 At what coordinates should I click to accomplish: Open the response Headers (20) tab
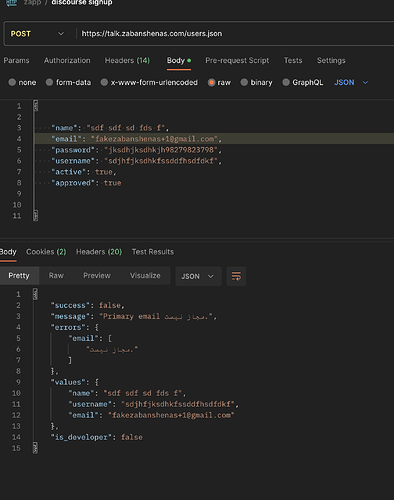point(99,252)
